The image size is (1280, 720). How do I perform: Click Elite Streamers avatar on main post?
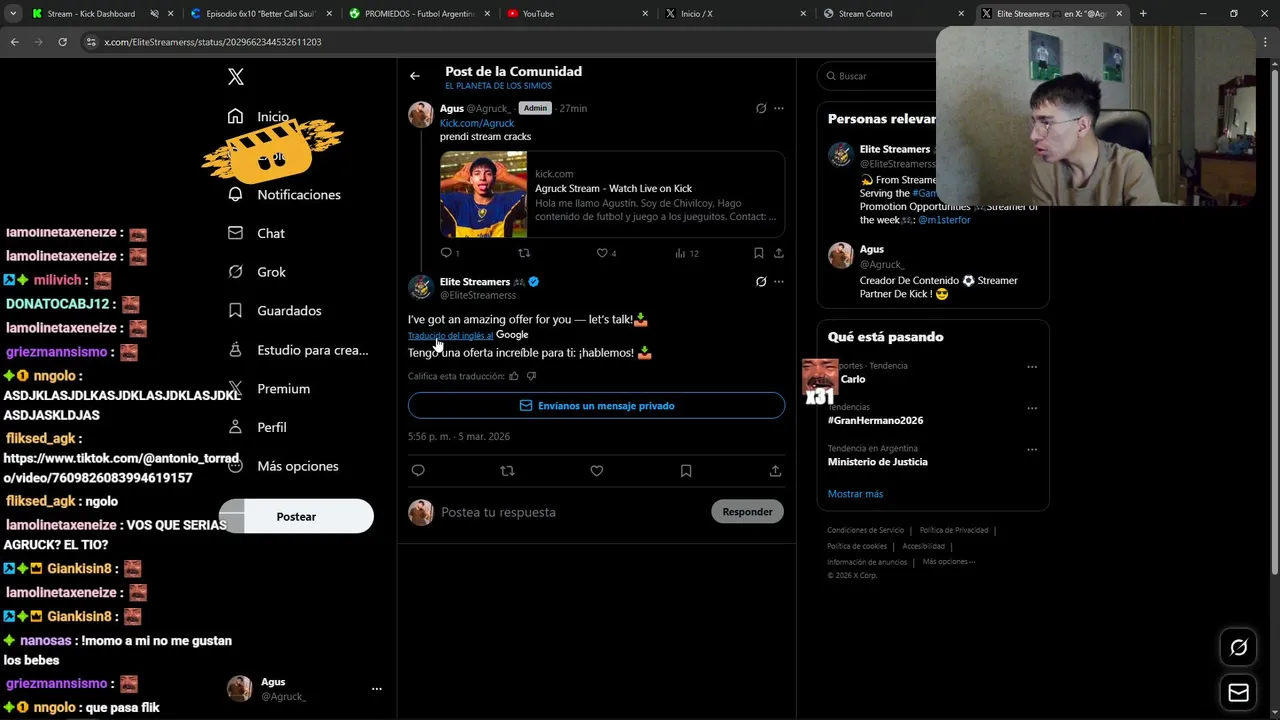(421, 288)
